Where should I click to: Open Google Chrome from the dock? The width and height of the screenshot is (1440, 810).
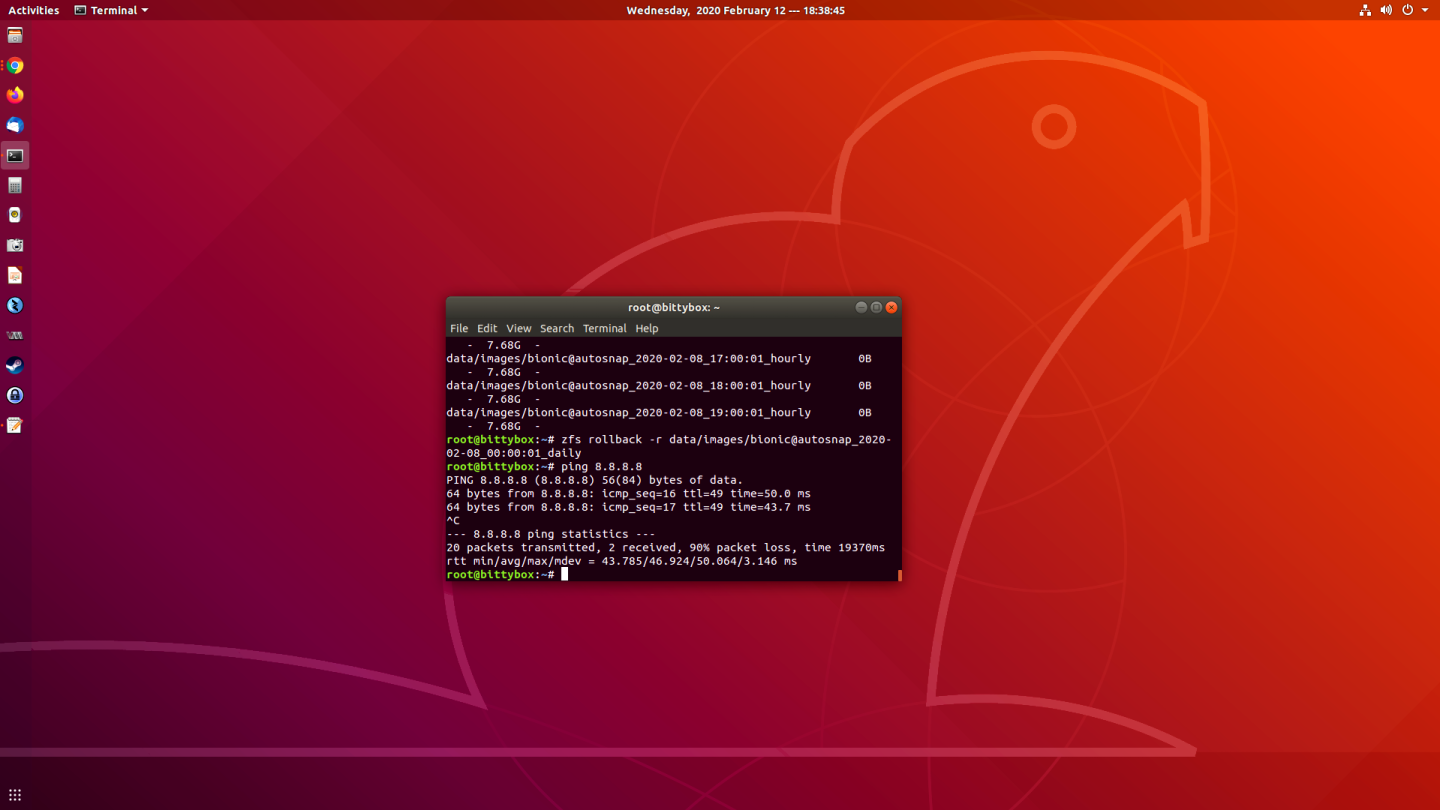[14, 65]
